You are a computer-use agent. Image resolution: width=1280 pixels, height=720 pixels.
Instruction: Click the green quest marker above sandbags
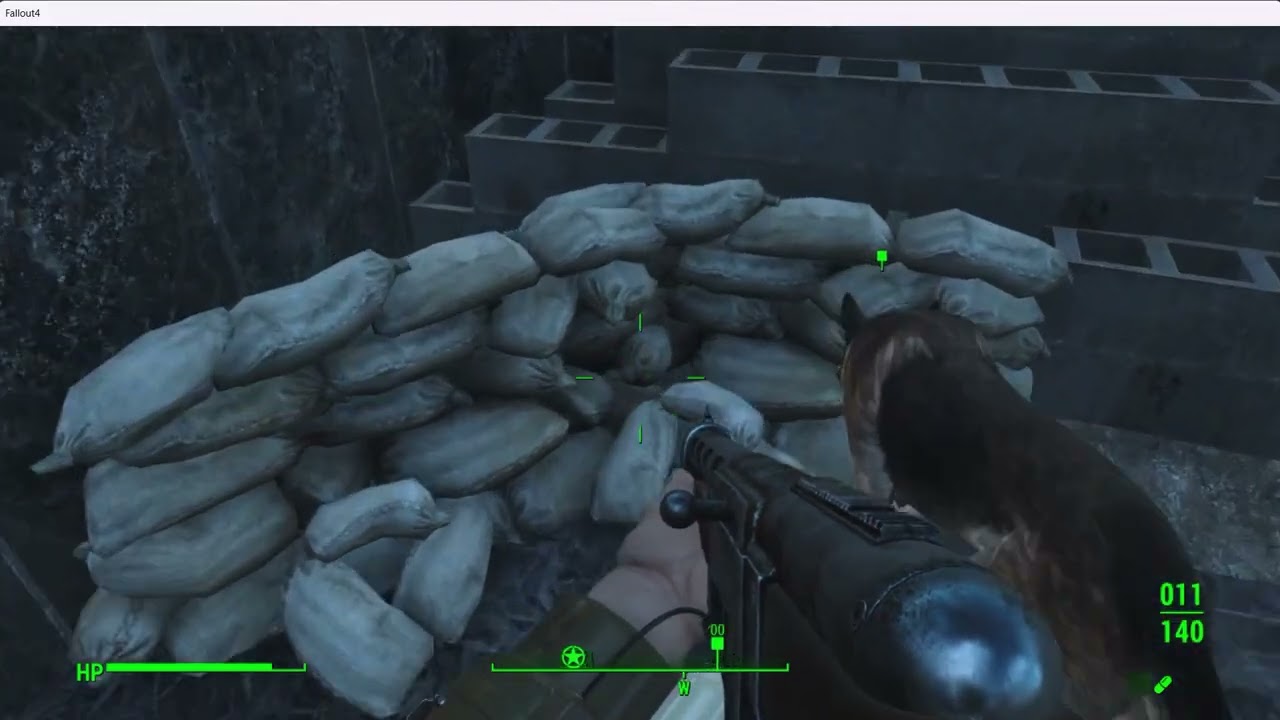click(x=881, y=260)
